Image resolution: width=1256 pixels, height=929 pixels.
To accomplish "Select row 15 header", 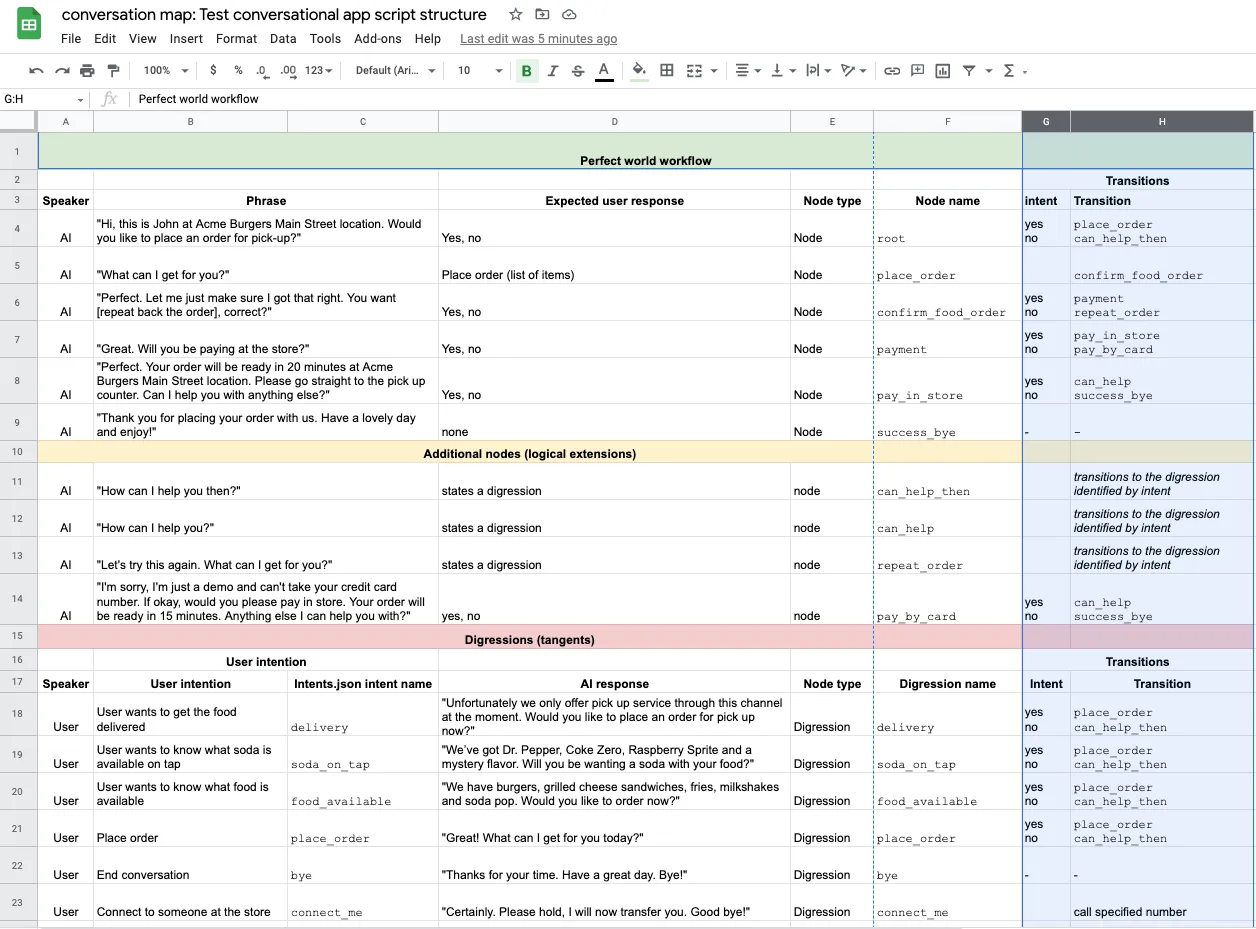I will pyautogui.click(x=18, y=636).
